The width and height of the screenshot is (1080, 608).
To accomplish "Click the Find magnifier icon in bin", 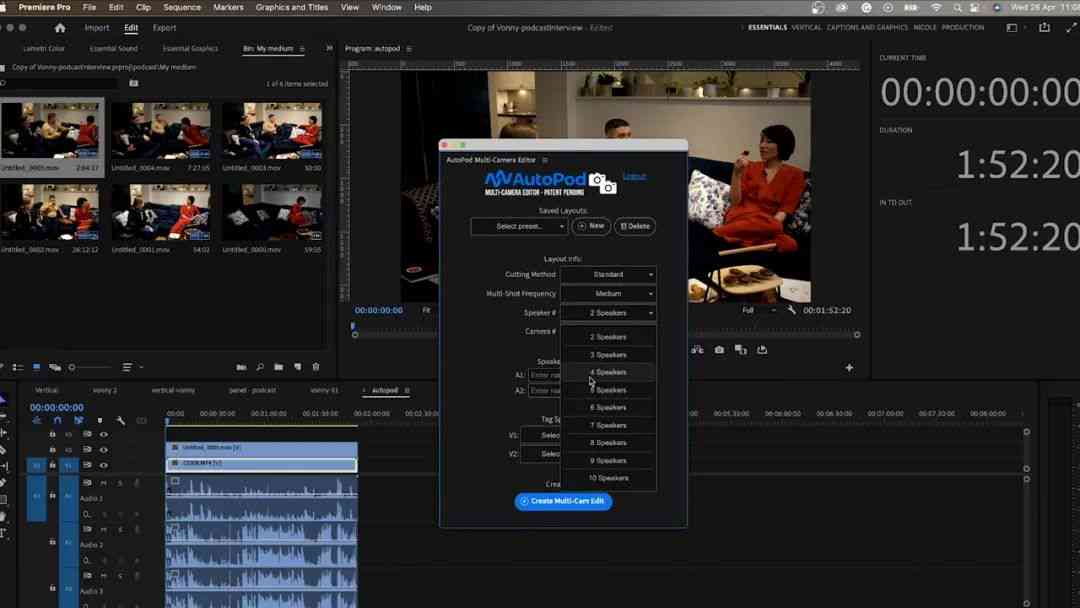I will (260, 367).
